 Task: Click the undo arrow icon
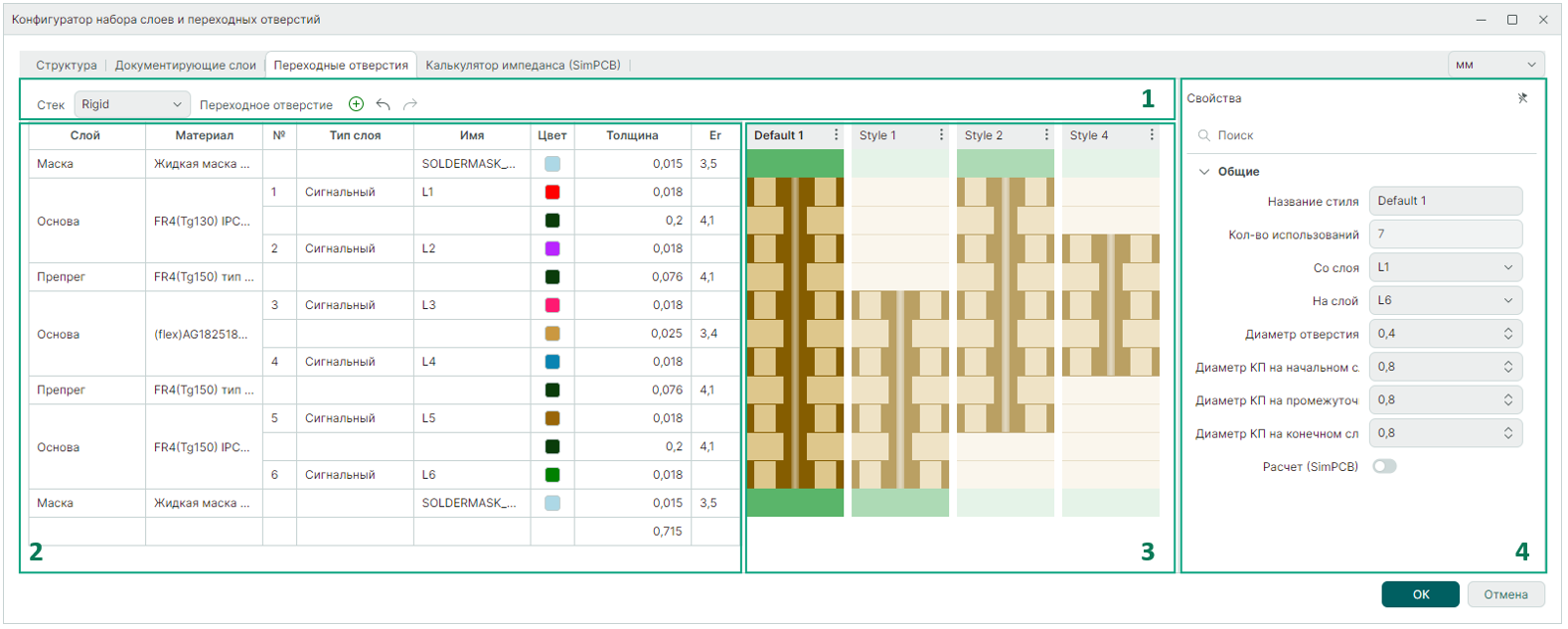(x=383, y=104)
